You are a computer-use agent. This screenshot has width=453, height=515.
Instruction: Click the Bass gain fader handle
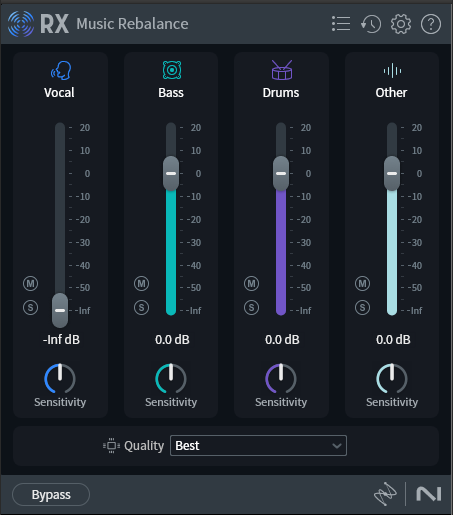pos(171,173)
